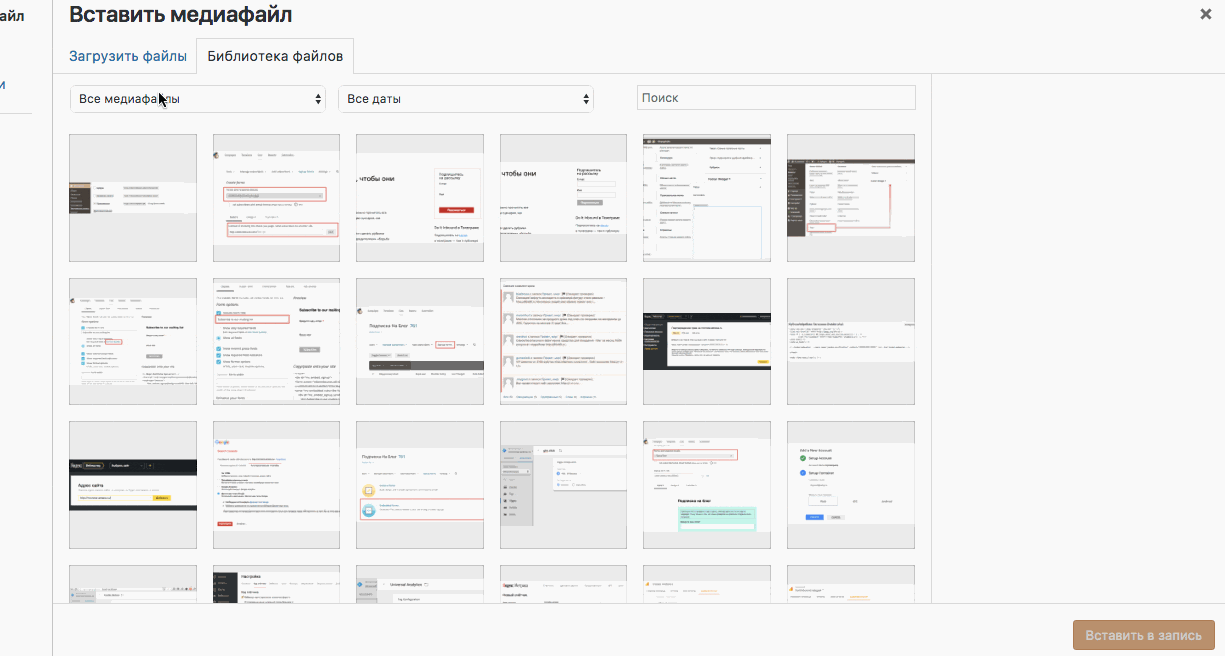Select the Библиотека файлов tab

click(x=275, y=56)
